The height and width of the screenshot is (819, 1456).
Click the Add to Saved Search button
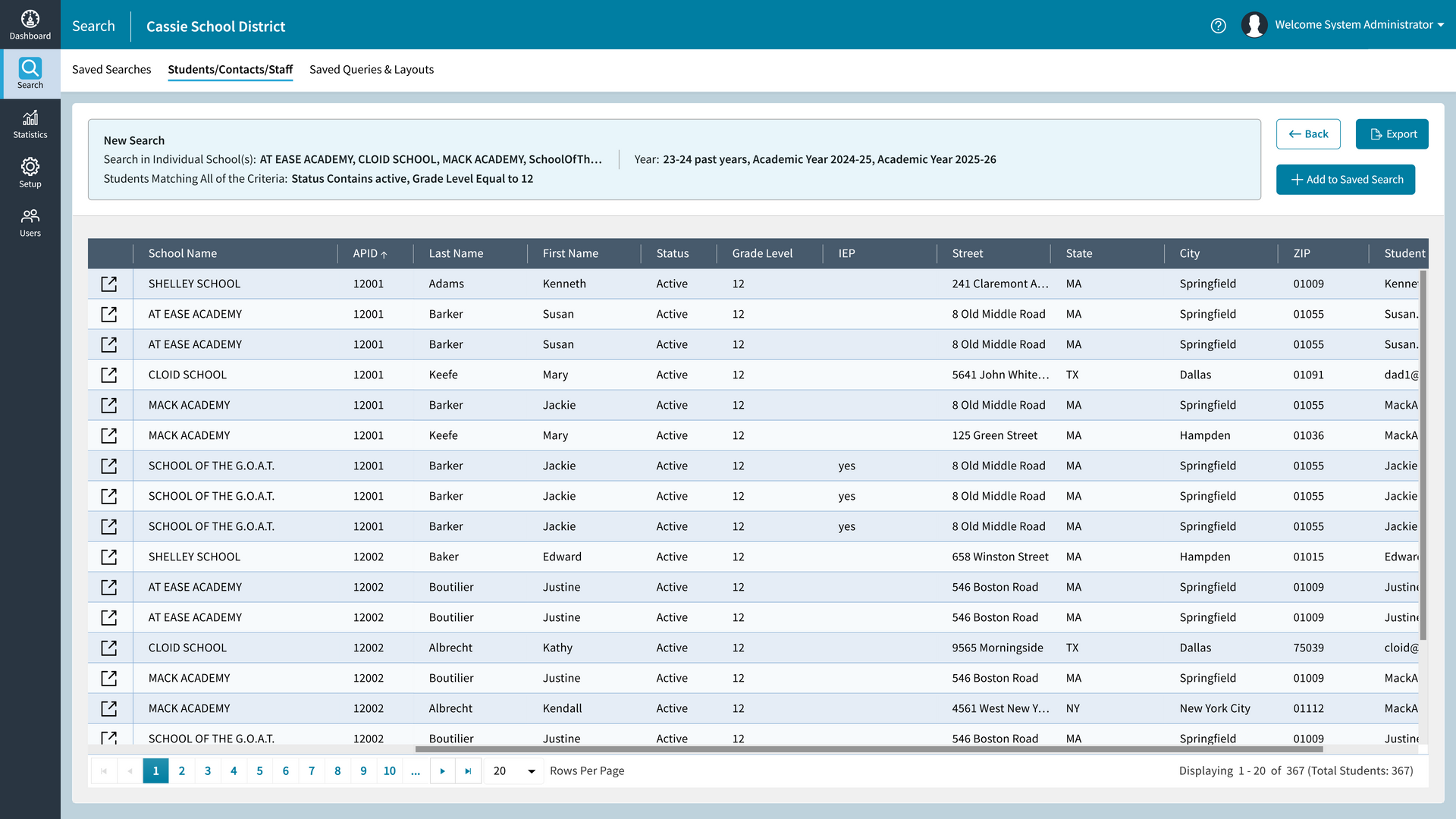(1345, 180)
